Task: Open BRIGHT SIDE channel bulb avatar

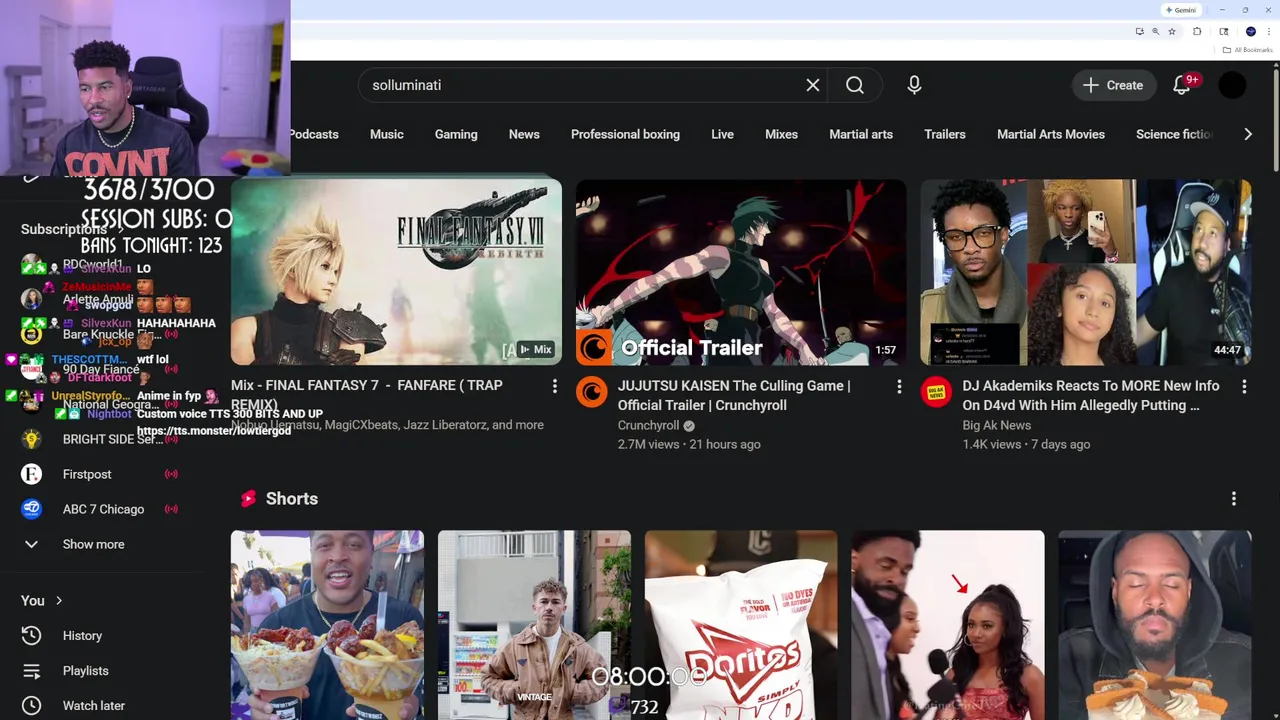Action: (x=31, y=439)
